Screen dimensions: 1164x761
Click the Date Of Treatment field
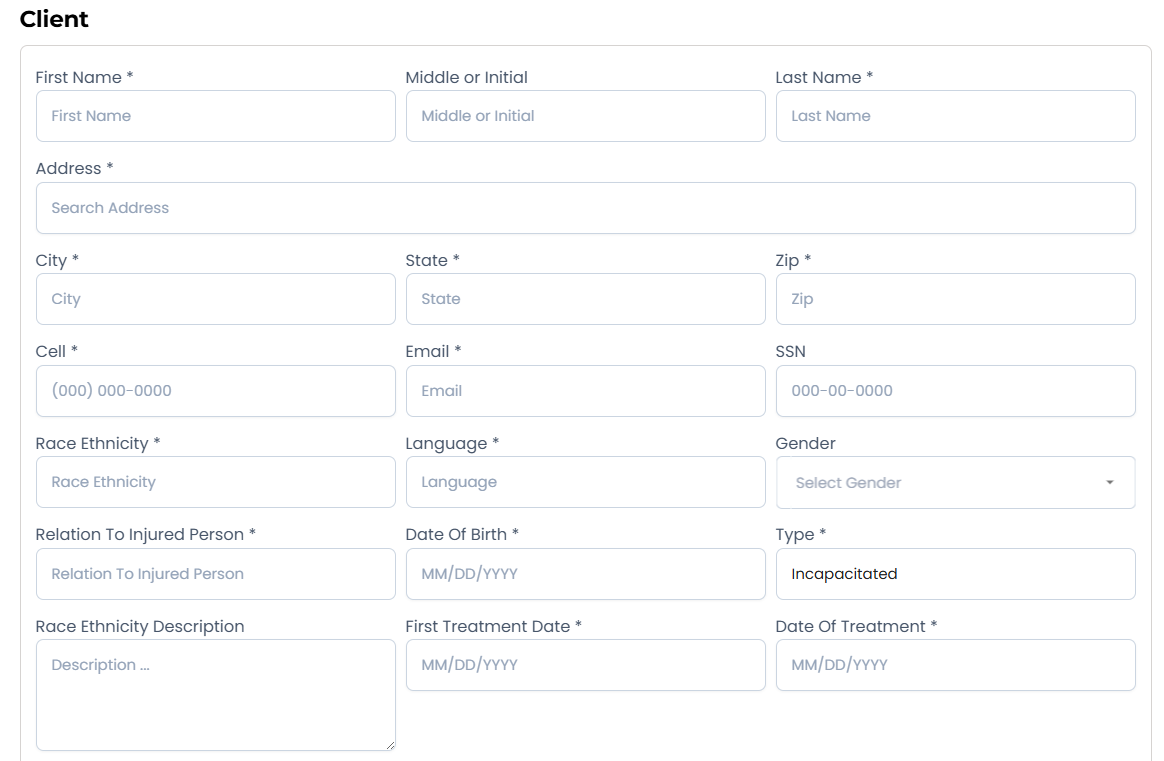tap(955, 665)
